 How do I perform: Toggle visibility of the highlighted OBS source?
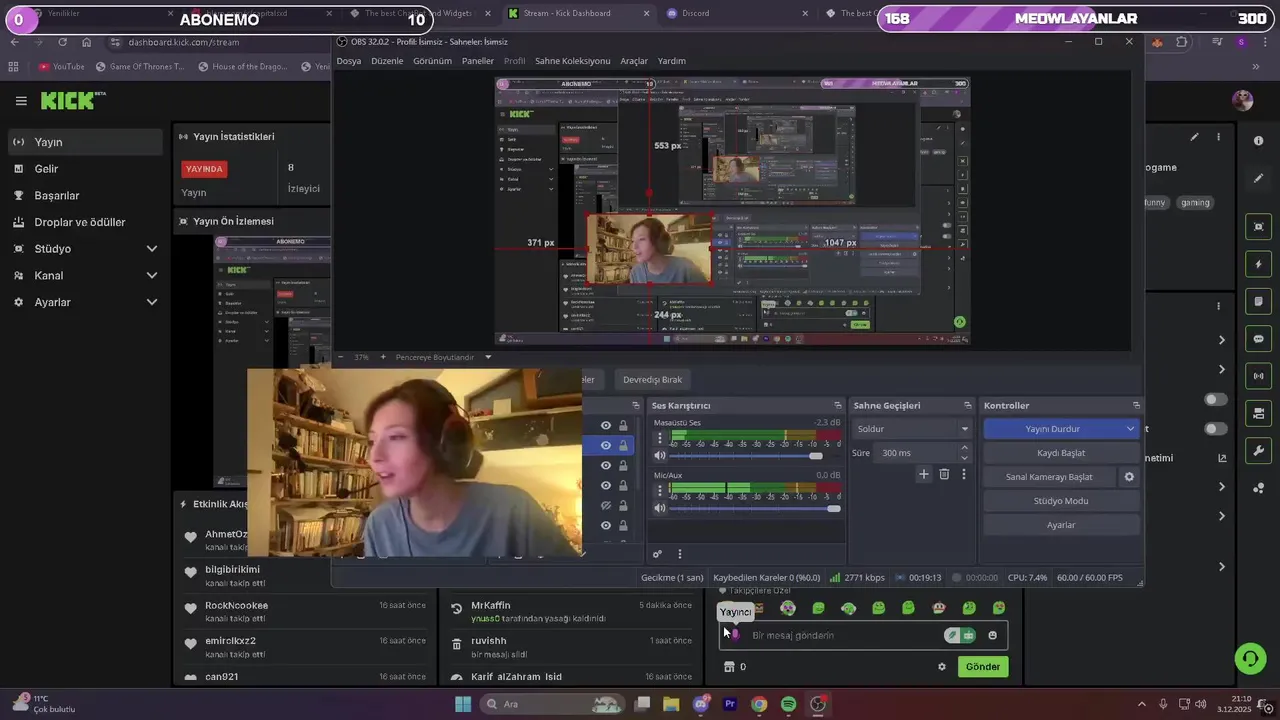pos(605,445)
